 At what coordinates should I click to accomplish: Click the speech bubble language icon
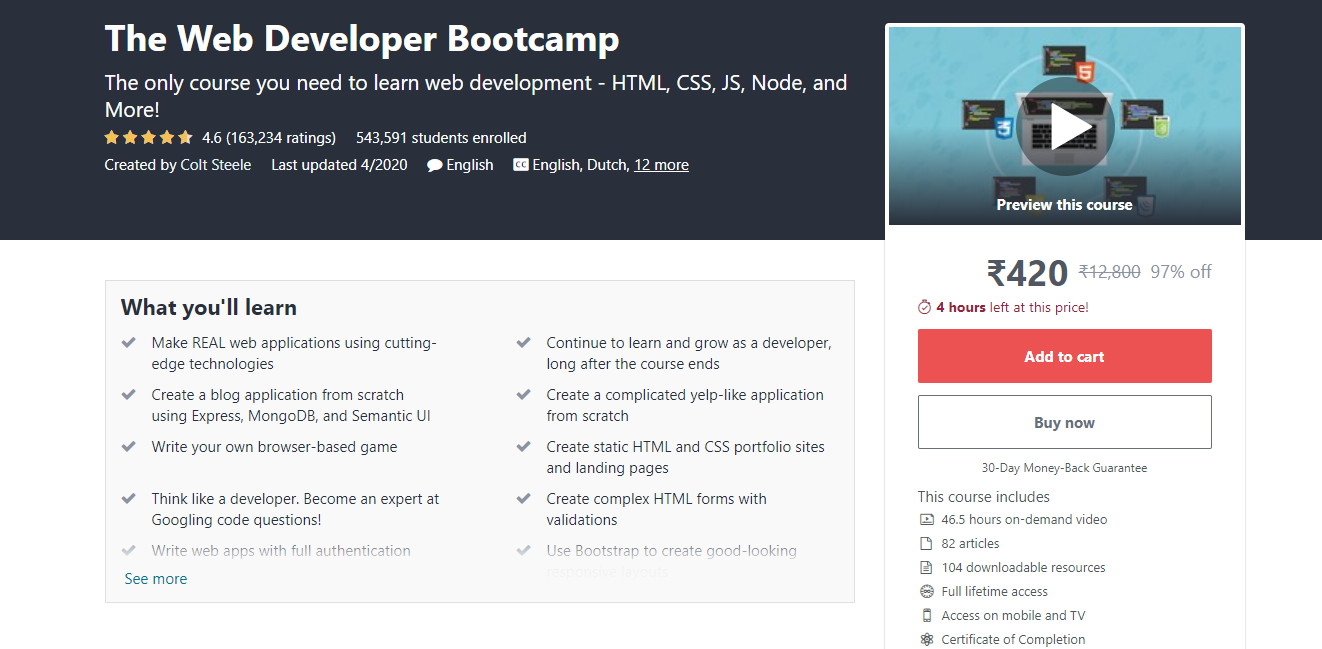(x=434, y=165)
